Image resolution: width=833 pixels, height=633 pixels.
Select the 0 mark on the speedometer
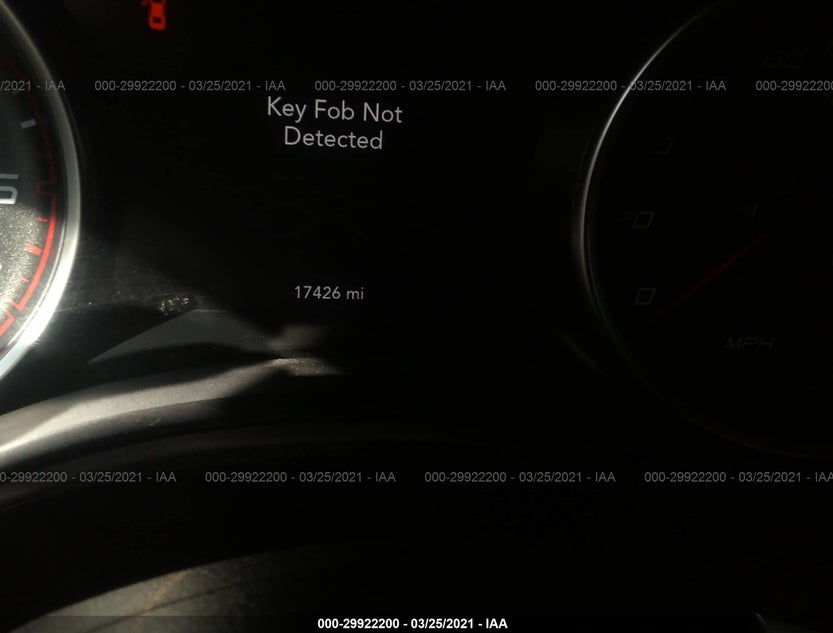644,296
